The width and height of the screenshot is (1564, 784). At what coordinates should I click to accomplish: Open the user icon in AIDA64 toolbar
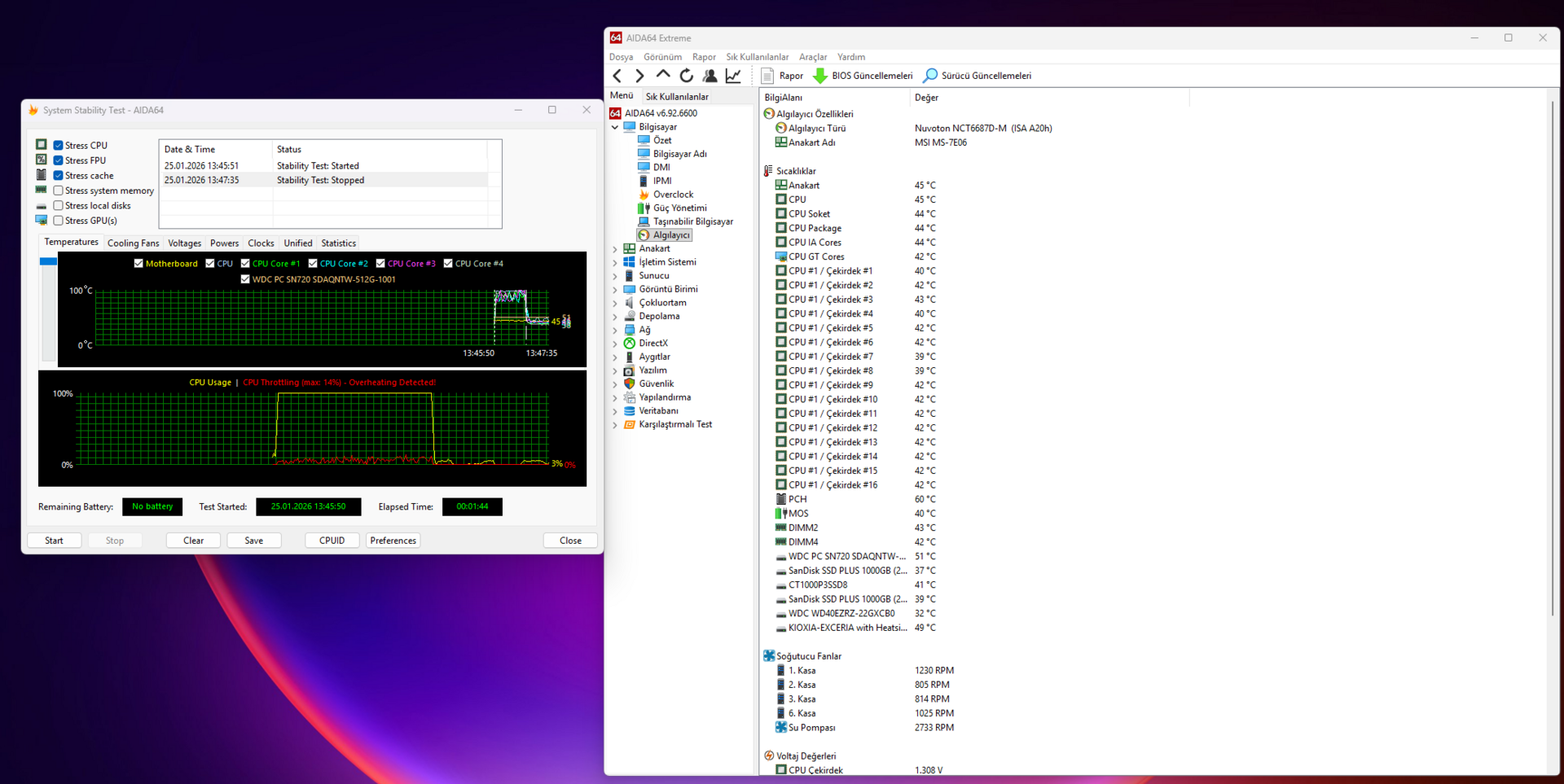click(710, 76)
